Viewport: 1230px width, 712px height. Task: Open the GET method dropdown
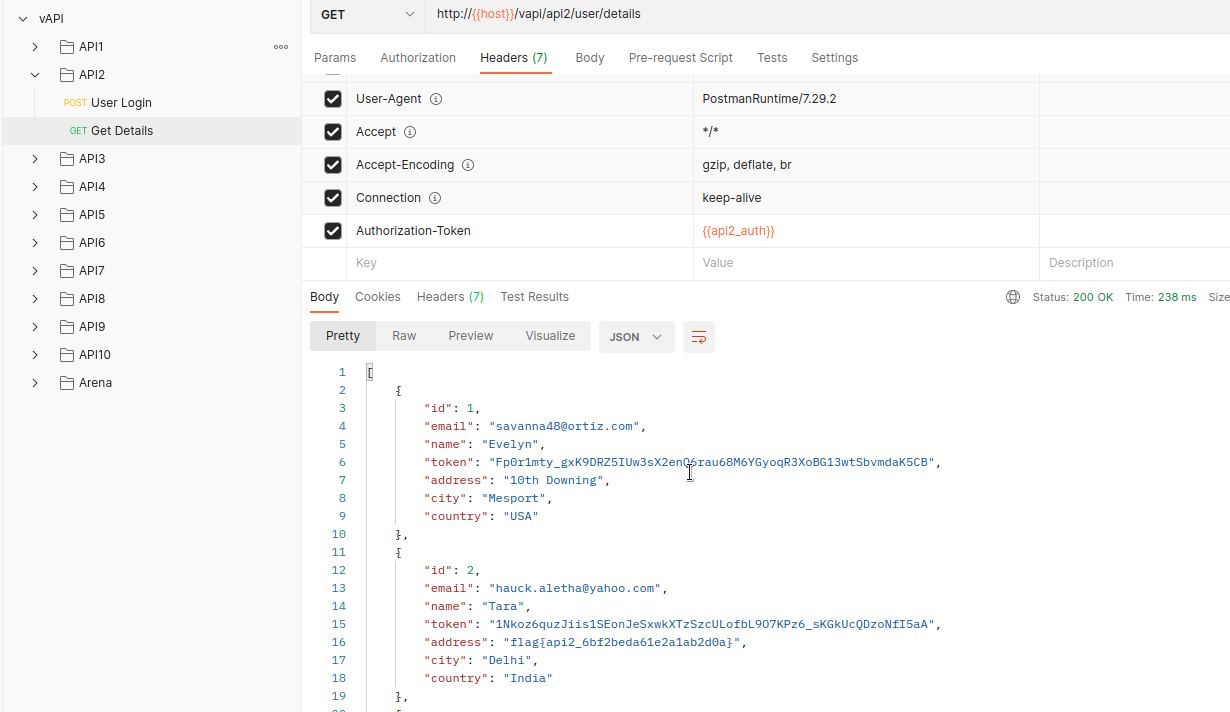(367, 14)
